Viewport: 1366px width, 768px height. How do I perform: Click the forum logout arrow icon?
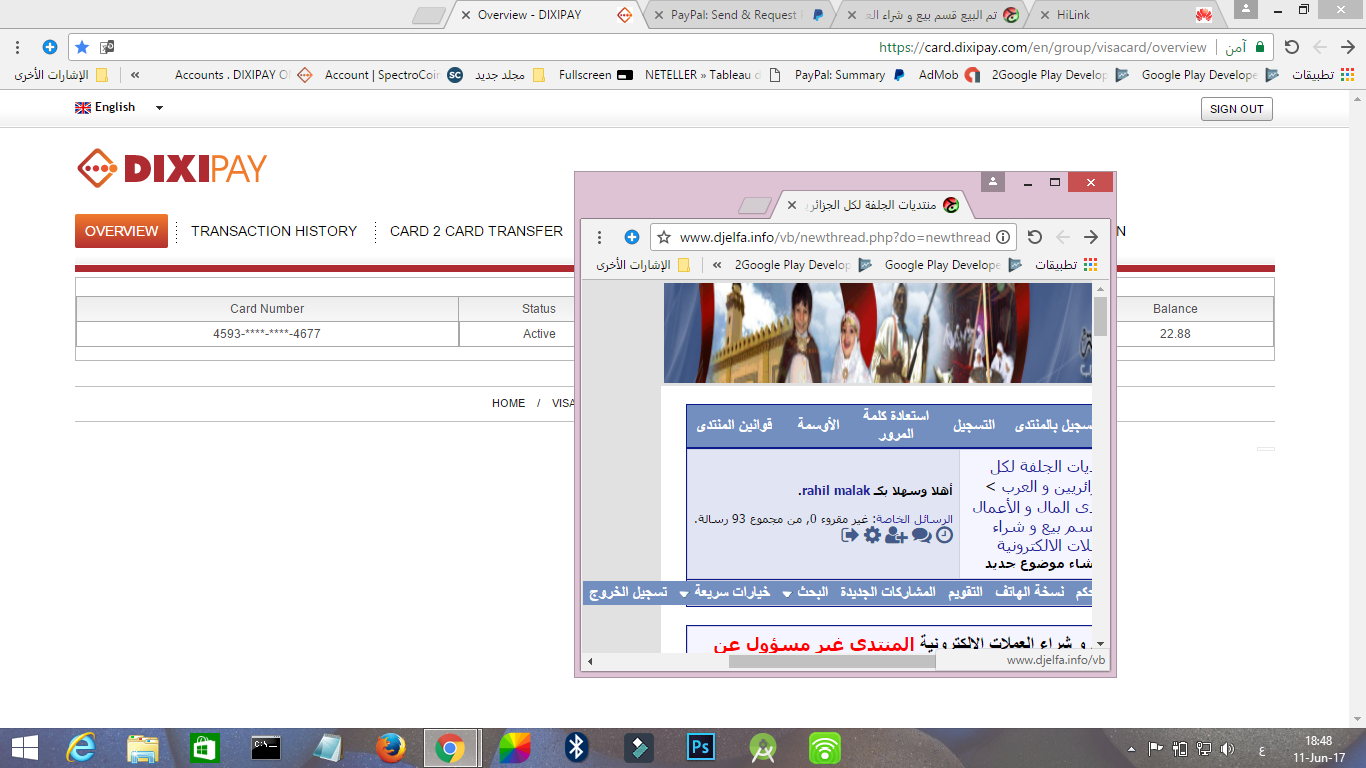coord(850,535)
